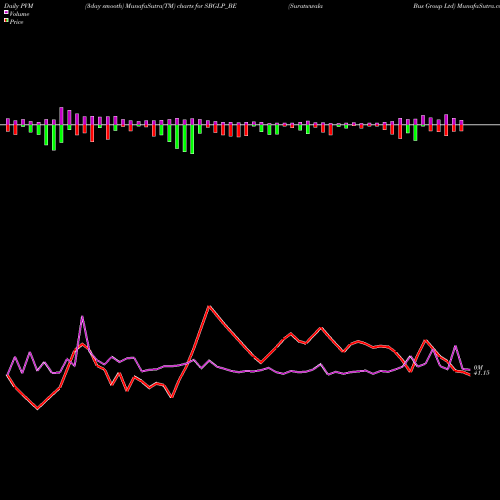This screenshot has width=500, height=500.
Task: Click the tallest green bar below the baseline
Action: pyautogui.click(x=192, y=139)
